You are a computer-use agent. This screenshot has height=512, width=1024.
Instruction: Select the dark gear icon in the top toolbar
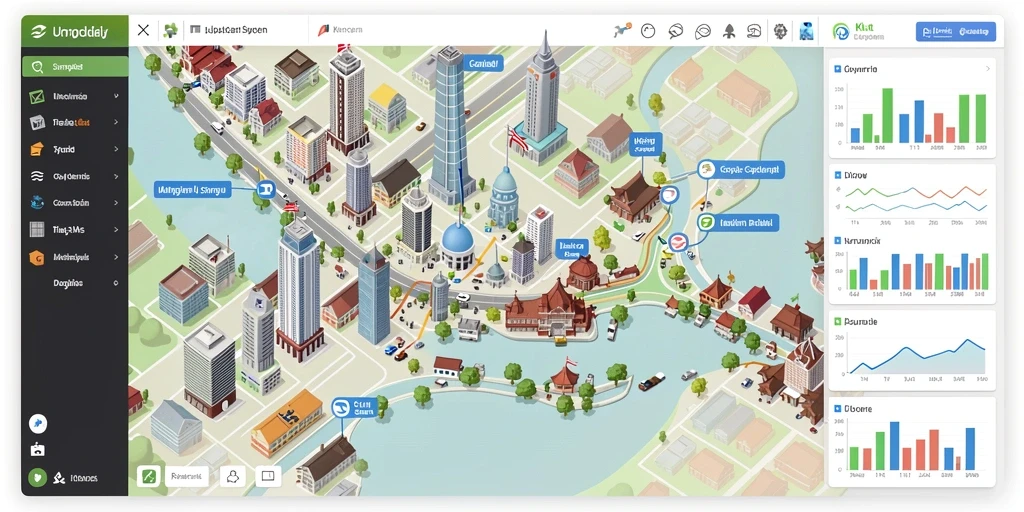pos(780,31)
